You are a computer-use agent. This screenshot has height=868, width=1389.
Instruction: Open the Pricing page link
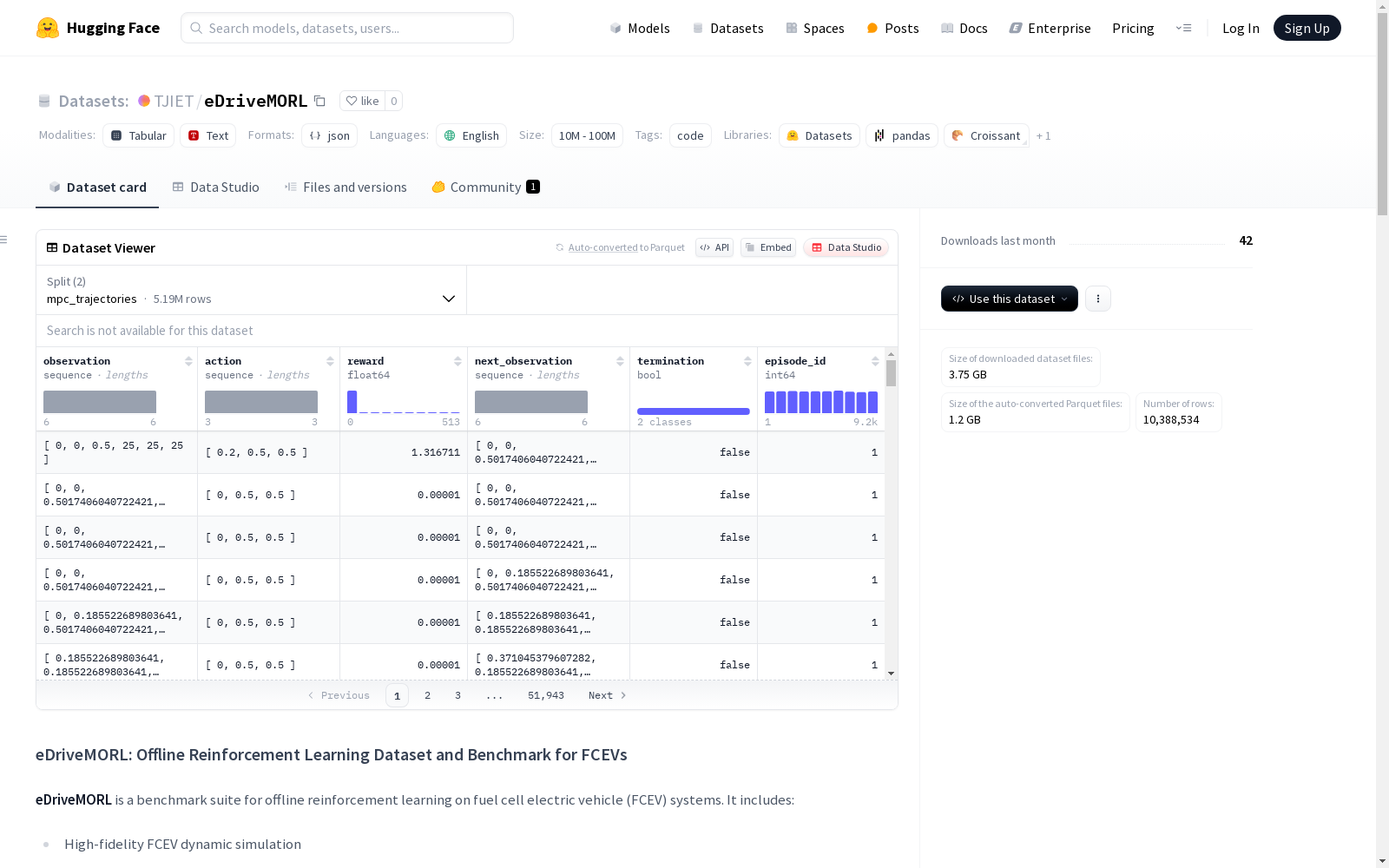[x=1133, y=28]
